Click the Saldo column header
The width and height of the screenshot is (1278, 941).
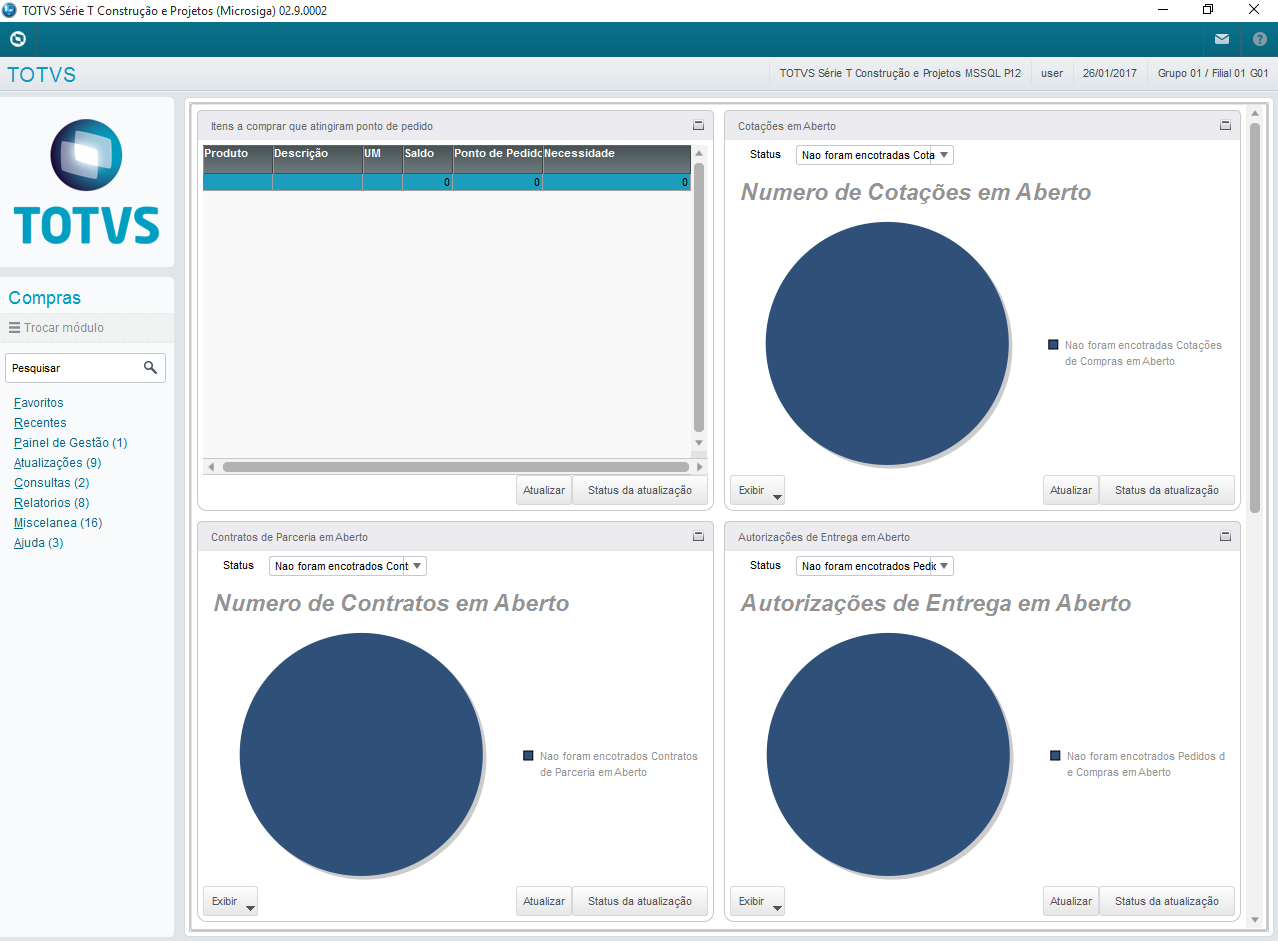[x=428, y=159]
